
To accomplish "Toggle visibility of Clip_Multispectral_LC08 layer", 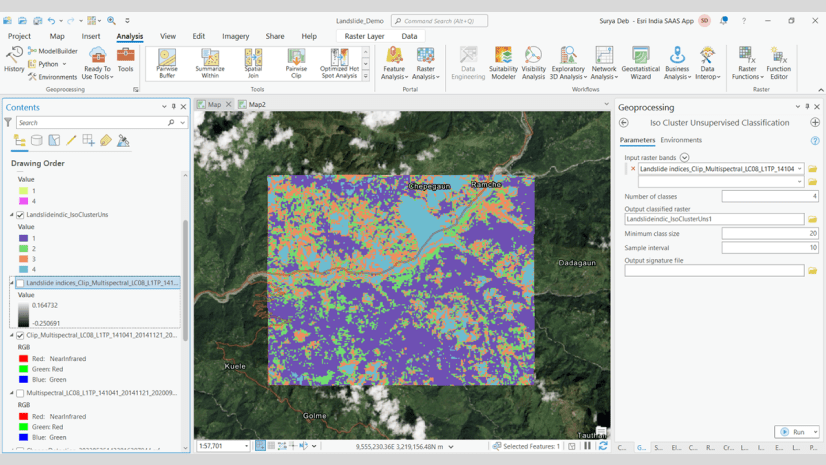I will pyautogui.click(x=20, y=335).
